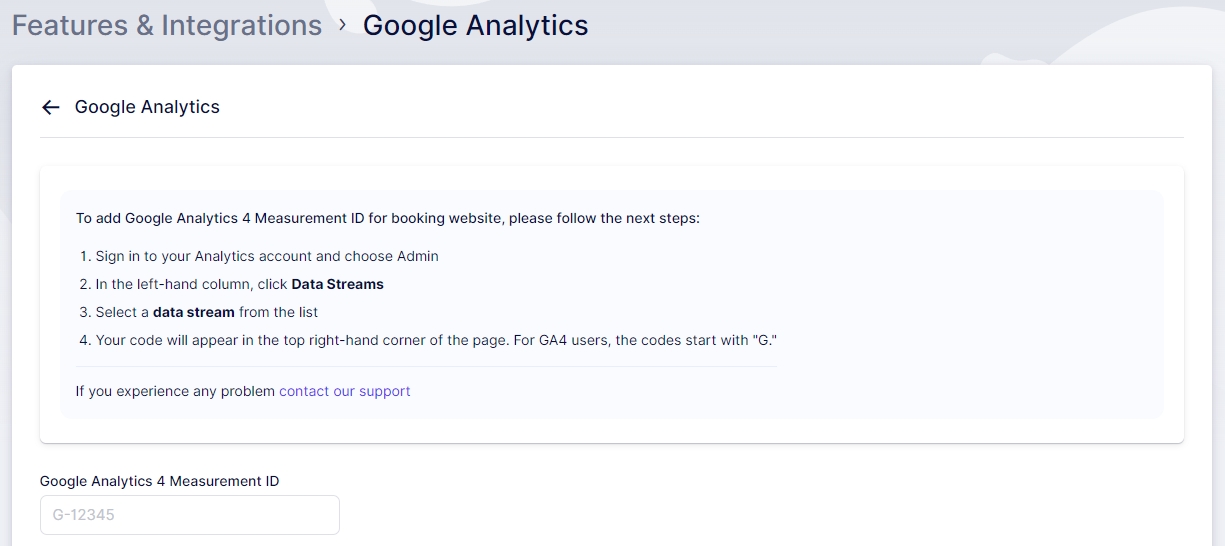1225x546 pixels.
Task: Click the back arrow beside Google Analytics
Action: coord(51,107)
